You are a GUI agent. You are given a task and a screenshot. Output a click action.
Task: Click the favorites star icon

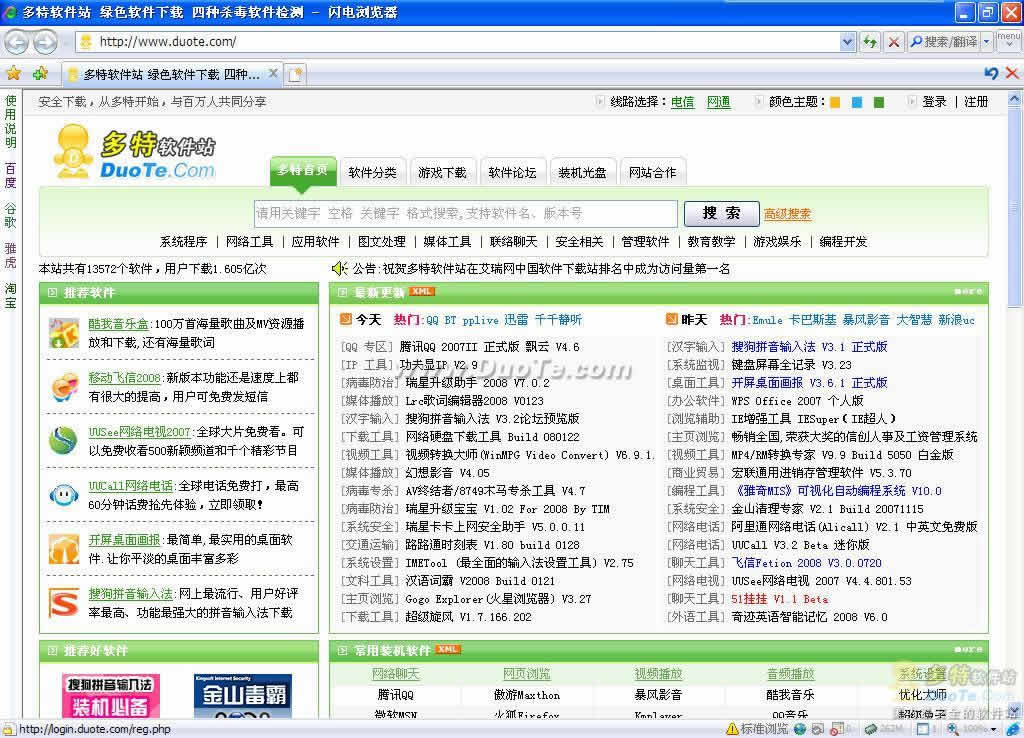pos(13,74)
